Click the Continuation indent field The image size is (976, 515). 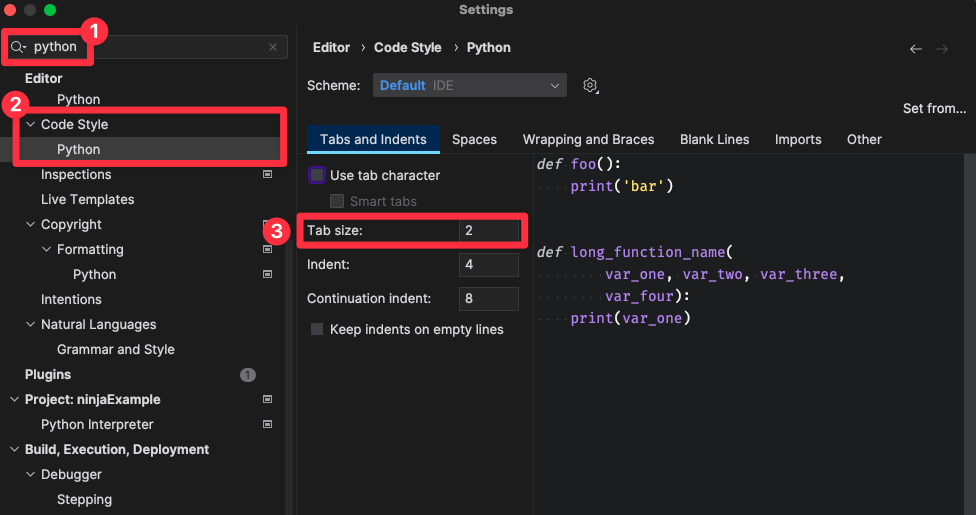(489, 299)
